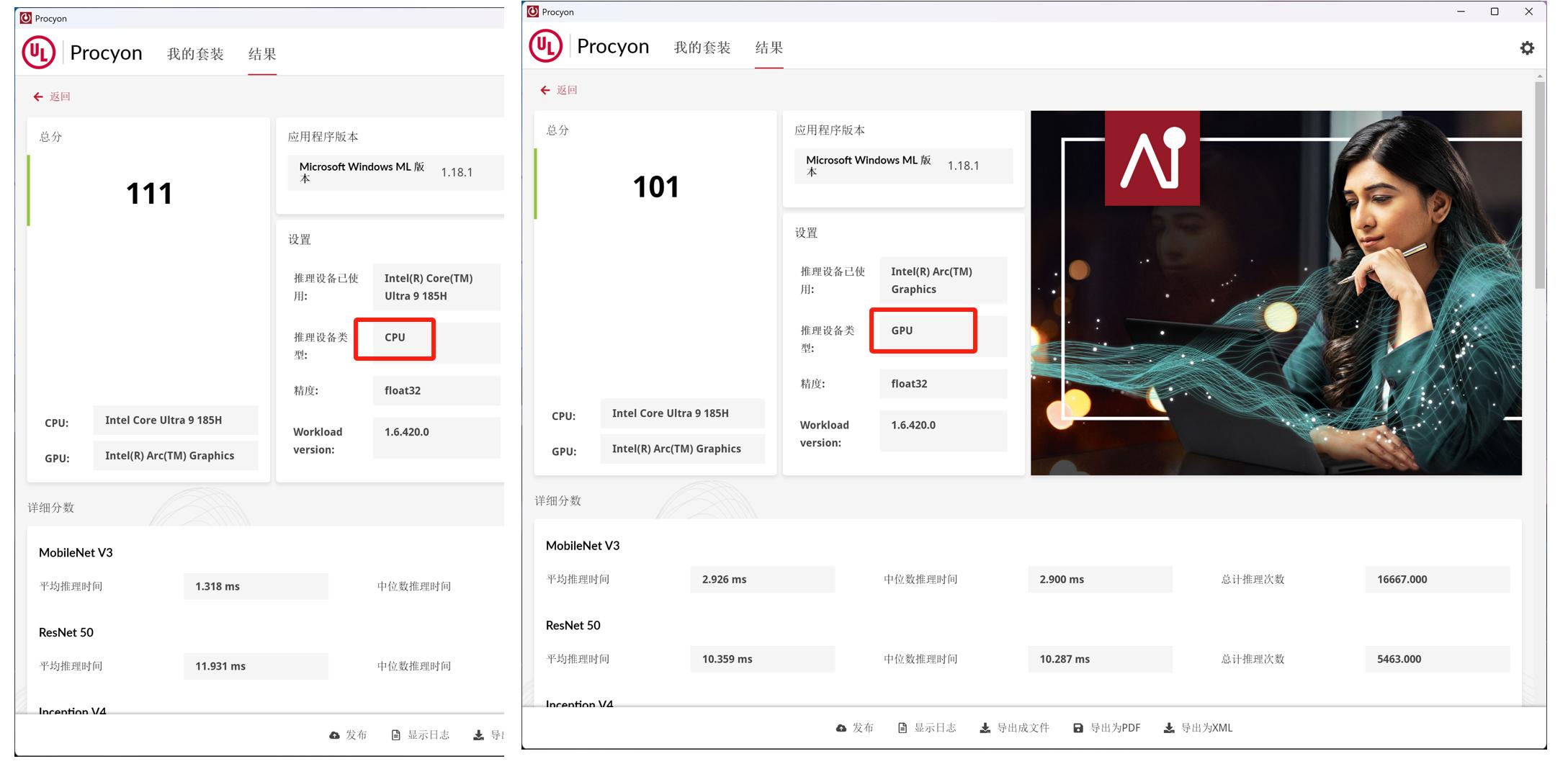Click back arrow in the GPU results window
The image size is (1568, 764).
coord(545,90)
